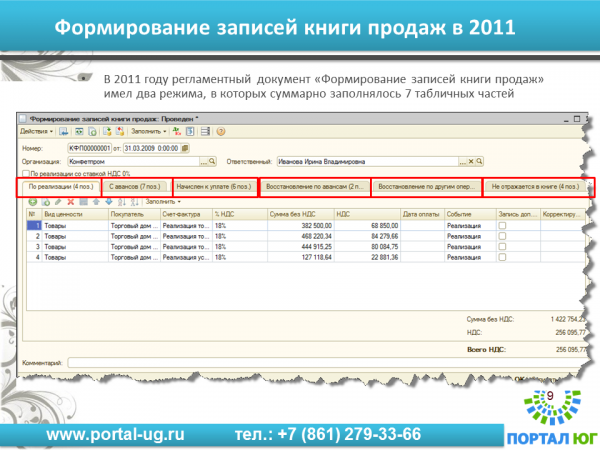Screen dimensions: 600x450
Task: Open the calendar picker beside the date
Action: click(185, 148)
